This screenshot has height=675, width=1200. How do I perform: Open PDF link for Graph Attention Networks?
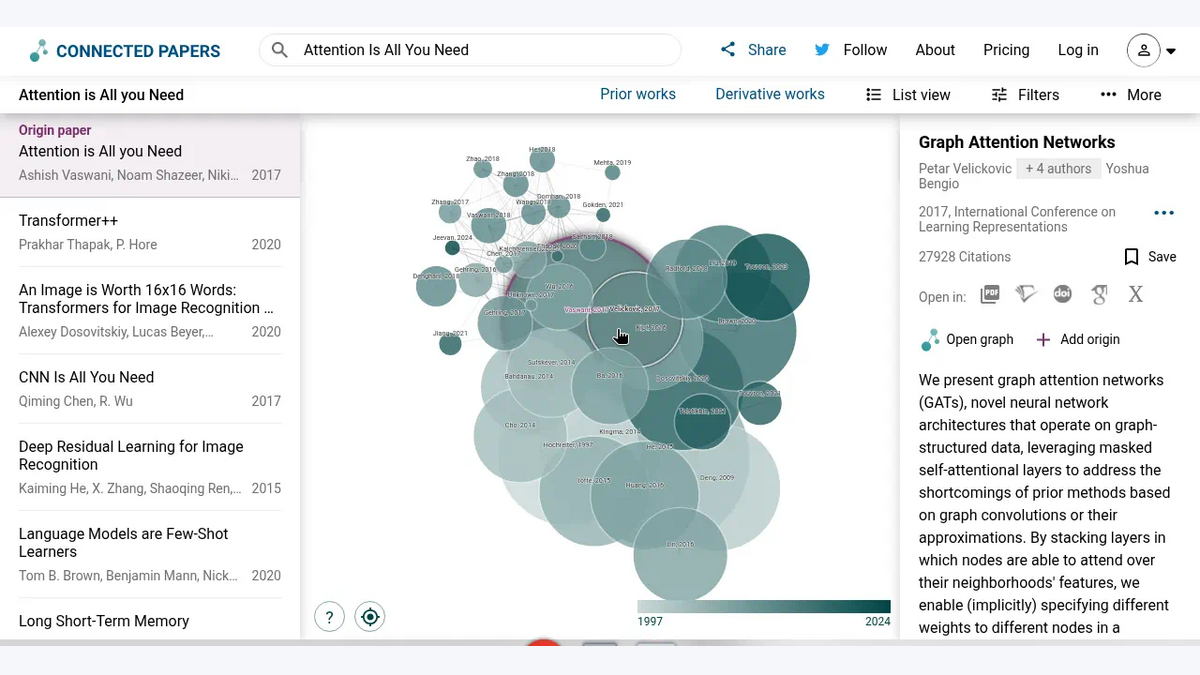(990, 294)
